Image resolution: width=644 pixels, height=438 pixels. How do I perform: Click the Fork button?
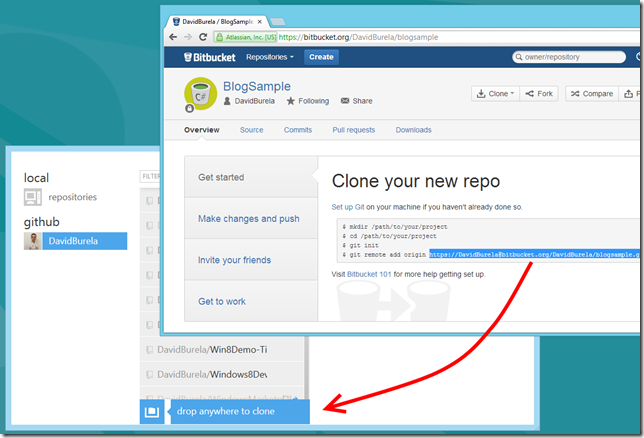point(539,94)
